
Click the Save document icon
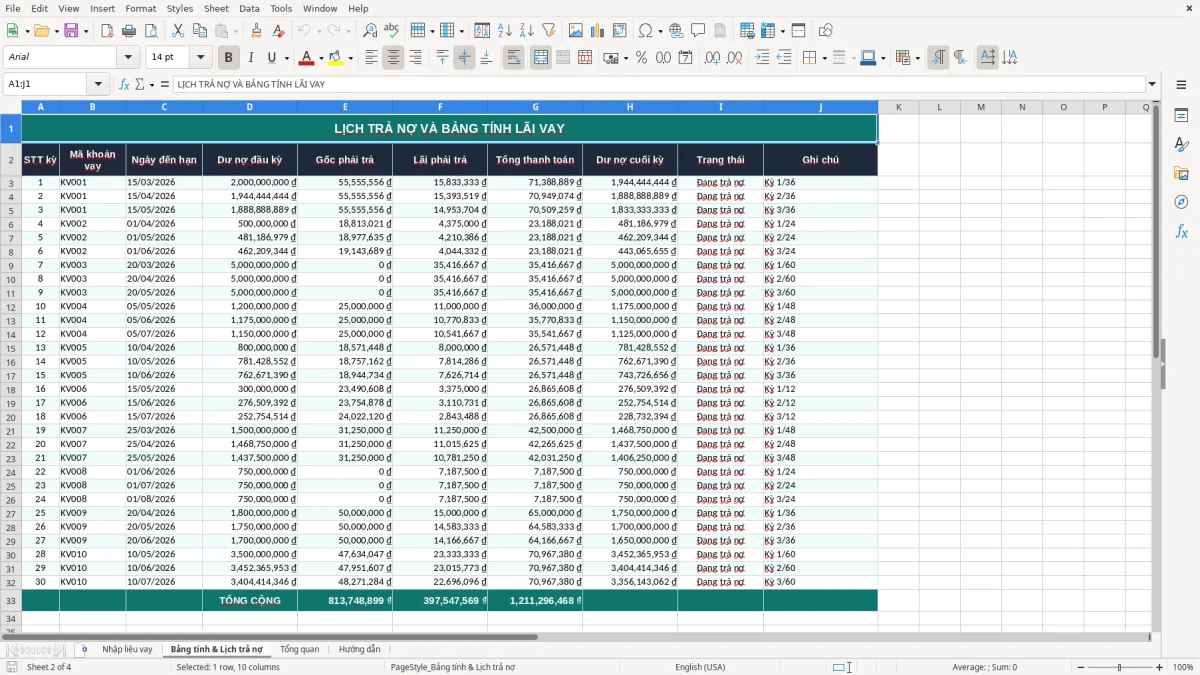click(x=71, y=31)
